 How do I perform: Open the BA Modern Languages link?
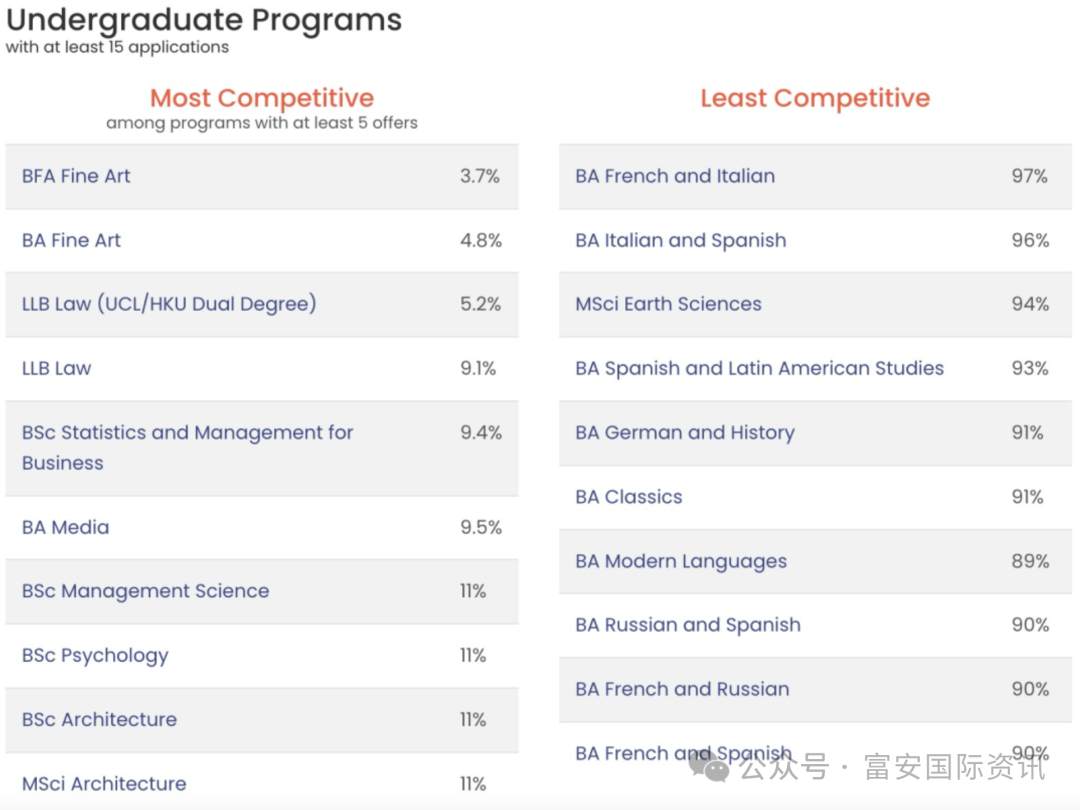[681, 561]
